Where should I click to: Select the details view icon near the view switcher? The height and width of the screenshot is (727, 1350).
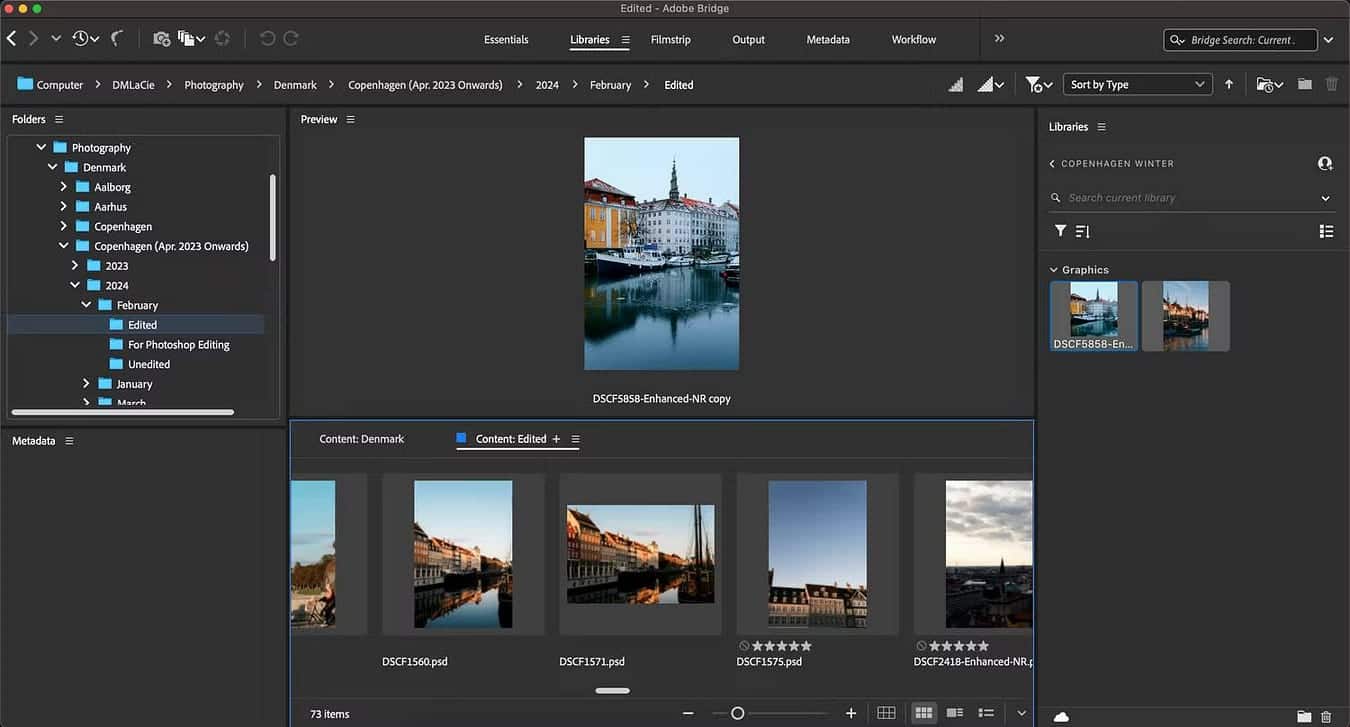954,712
